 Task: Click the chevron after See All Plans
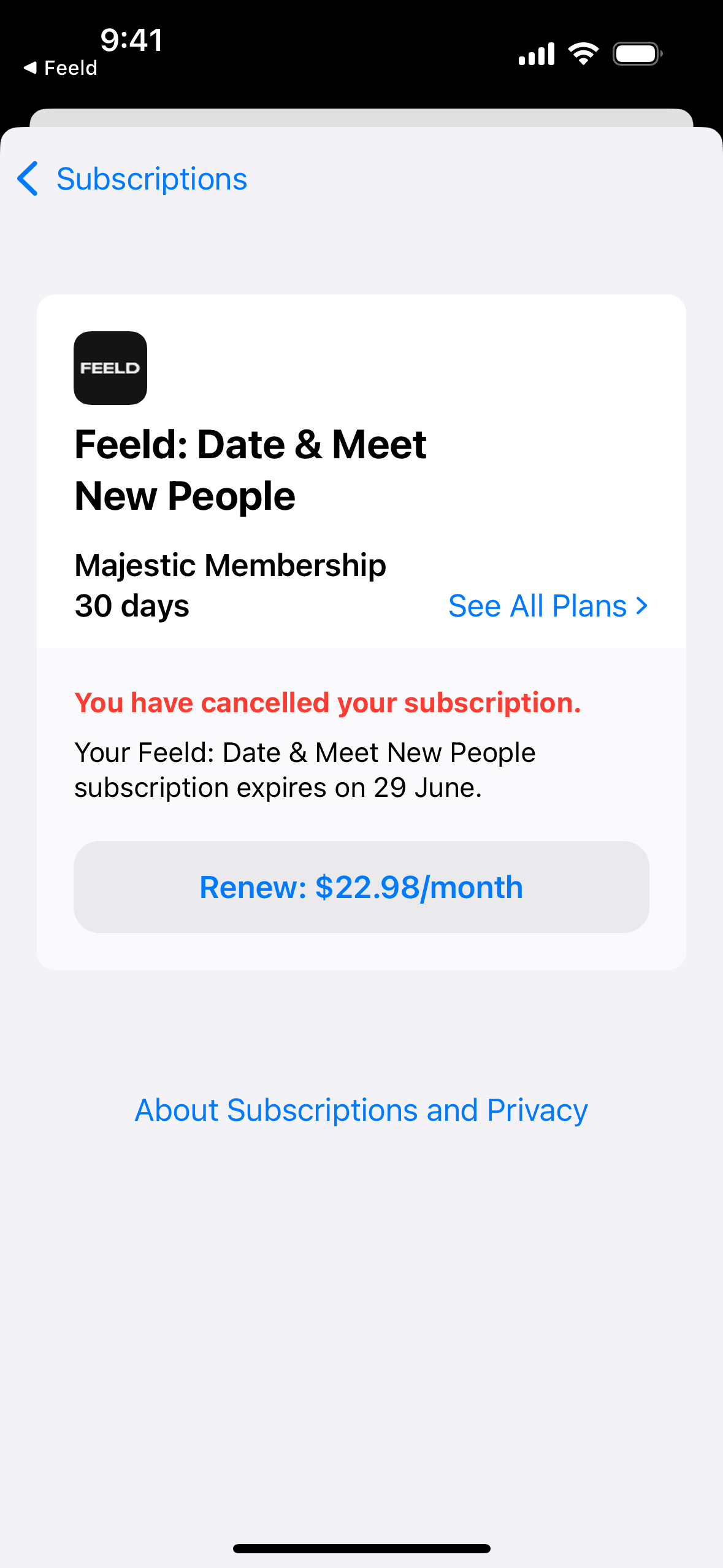tap(641, 606)
